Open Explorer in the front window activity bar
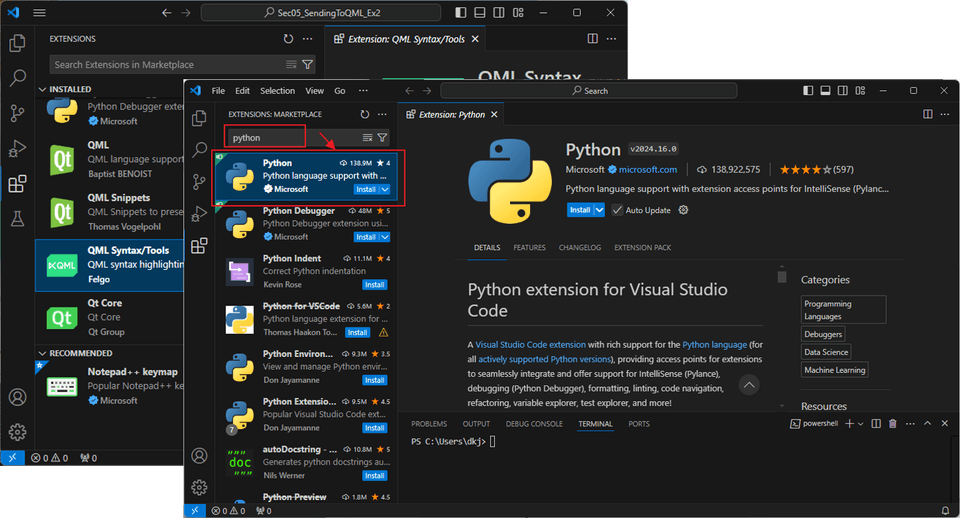960x518 pixels. tap(199, 118)
